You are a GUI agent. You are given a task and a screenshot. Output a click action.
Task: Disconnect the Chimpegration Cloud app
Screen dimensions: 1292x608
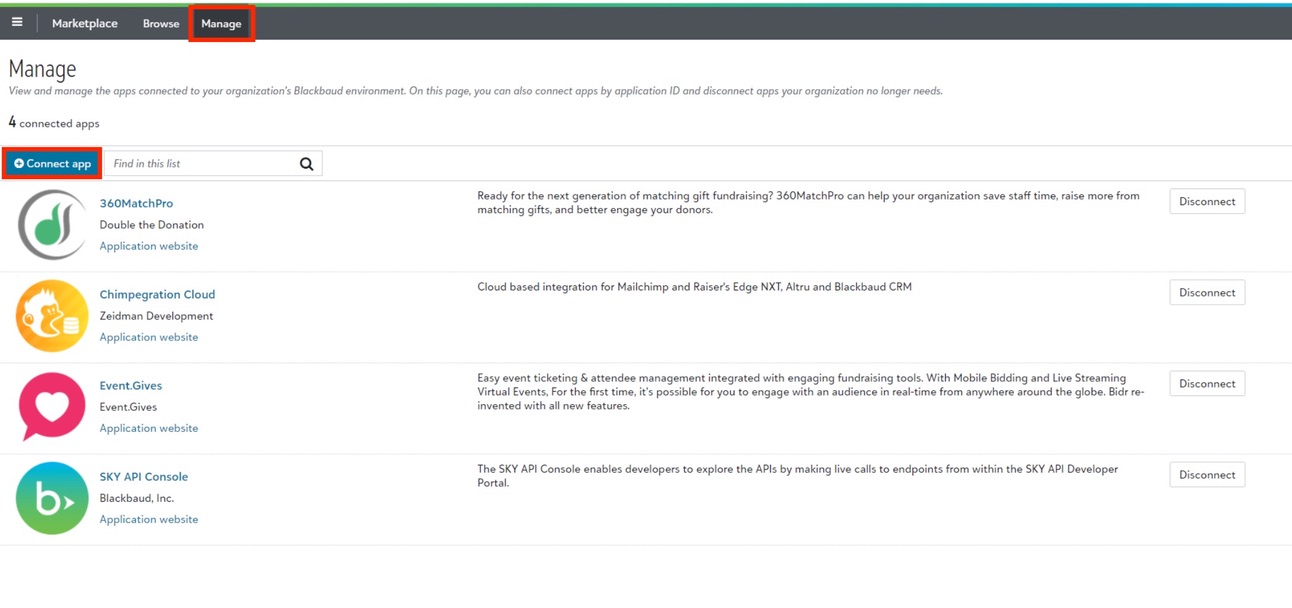tap(1207, 292)
